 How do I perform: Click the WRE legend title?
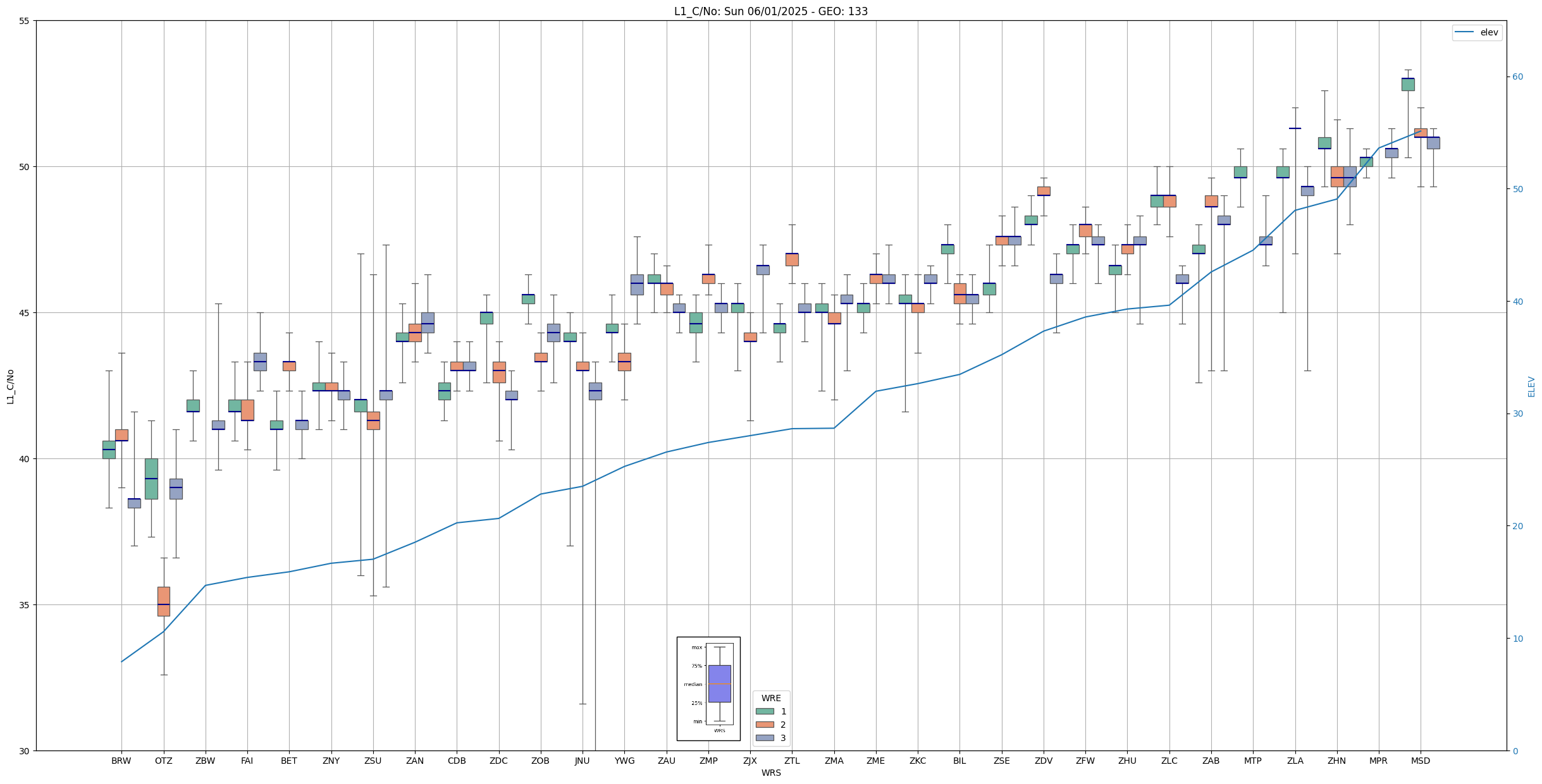[x=771, y=698]
